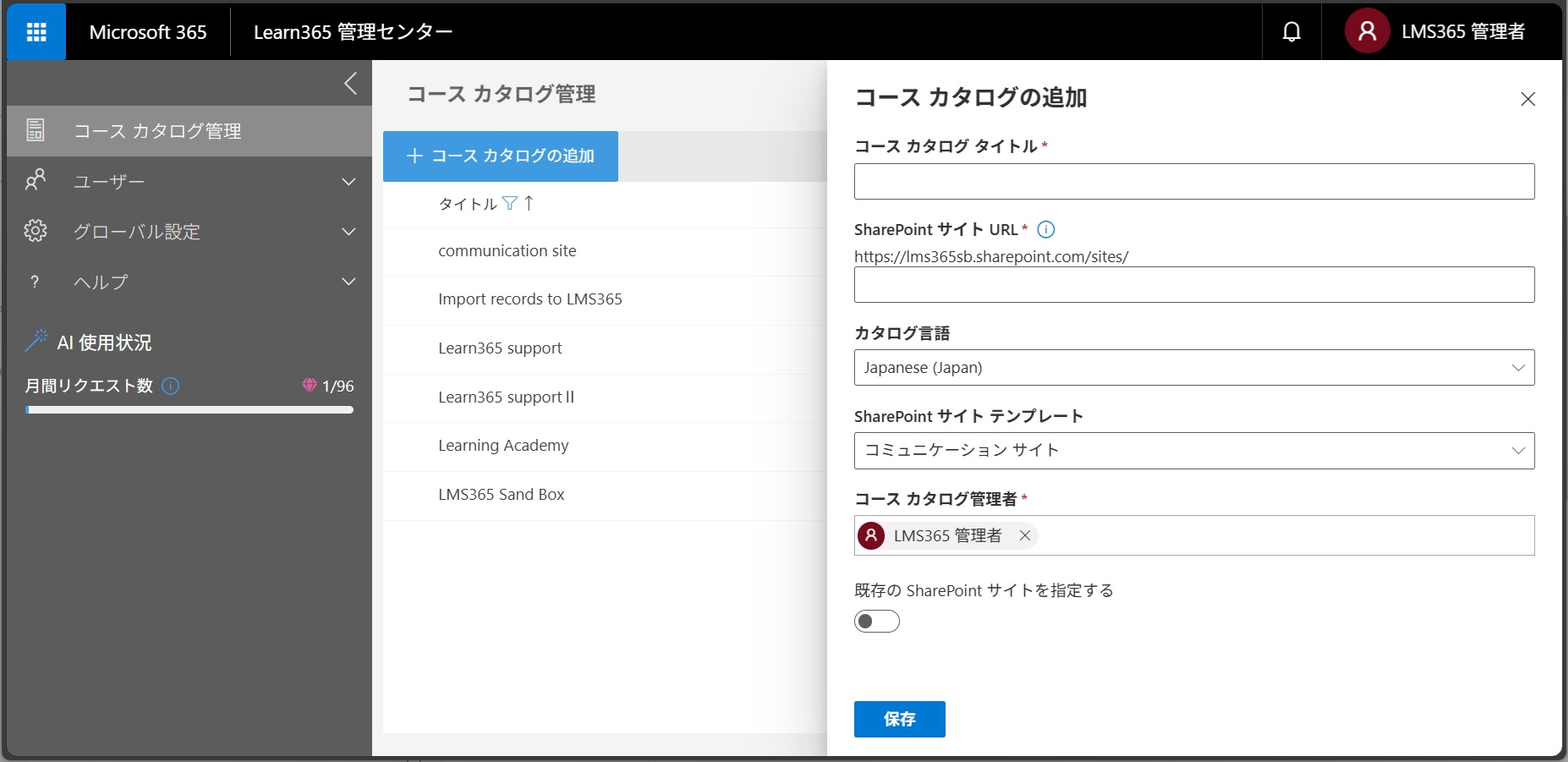This screenshot has height=762, width=1568.
Task: Expand the グローバル設定 menu section
Action: click(348, 231)
